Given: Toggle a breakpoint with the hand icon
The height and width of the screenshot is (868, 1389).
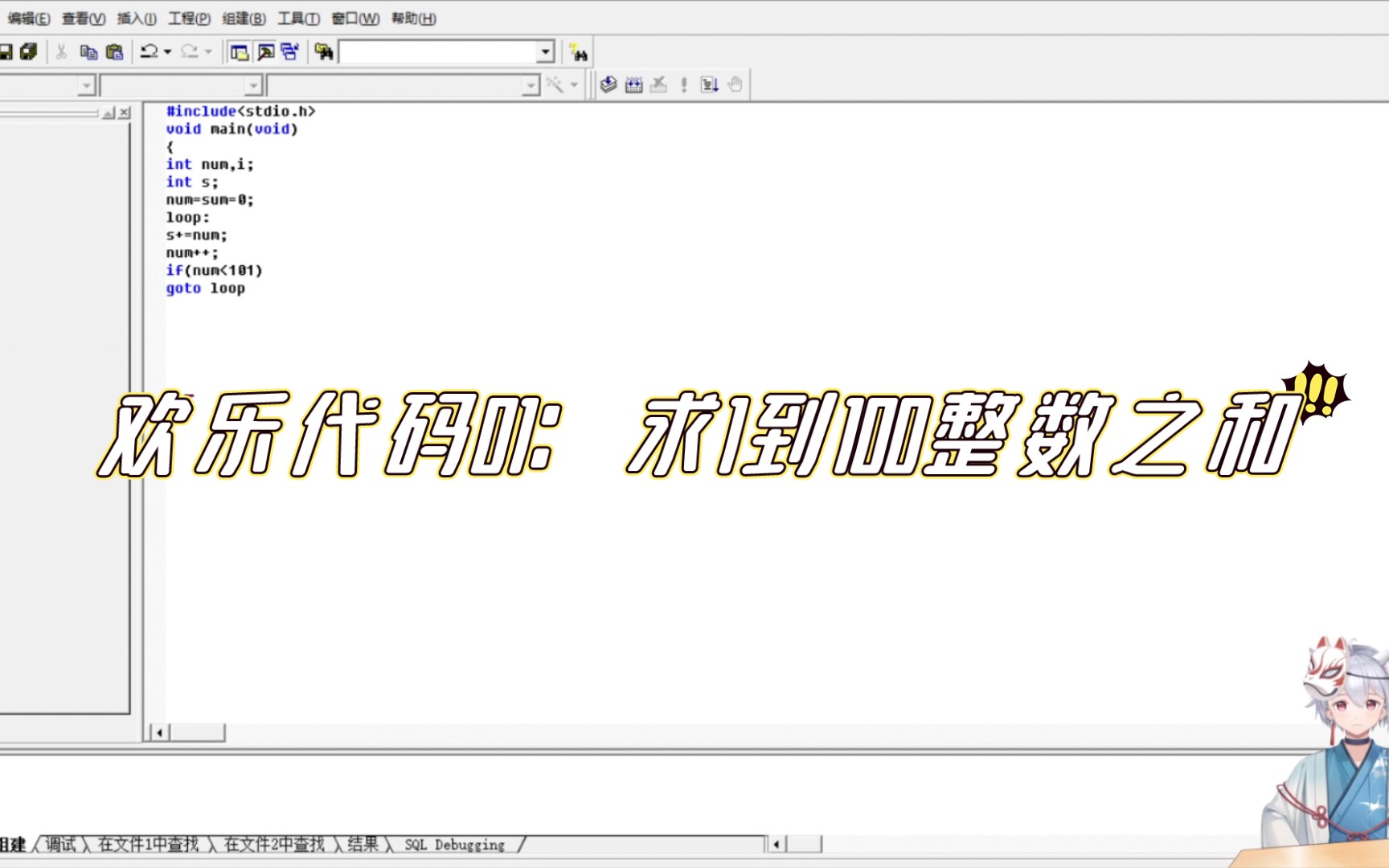Looking at the screenshot, I should 732,84.
